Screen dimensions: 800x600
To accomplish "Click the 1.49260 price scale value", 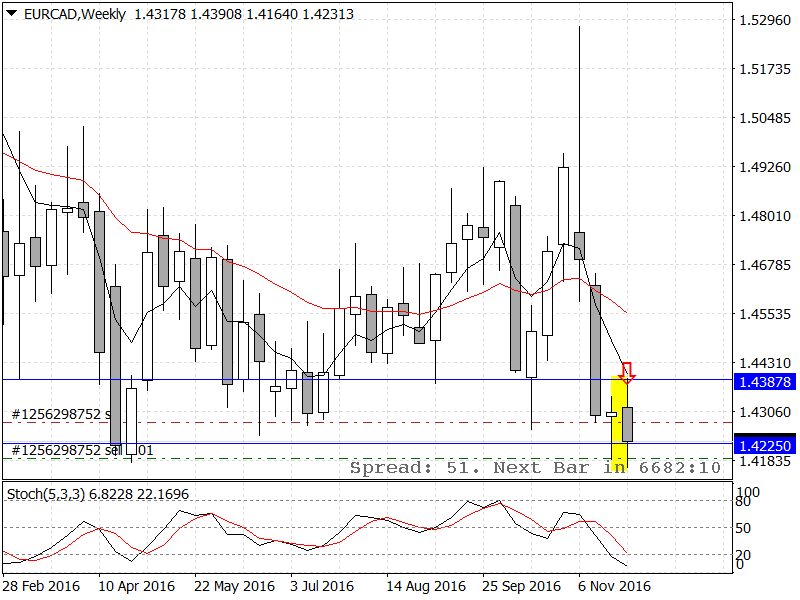I will pyautogui.click(x=765, y=167).
